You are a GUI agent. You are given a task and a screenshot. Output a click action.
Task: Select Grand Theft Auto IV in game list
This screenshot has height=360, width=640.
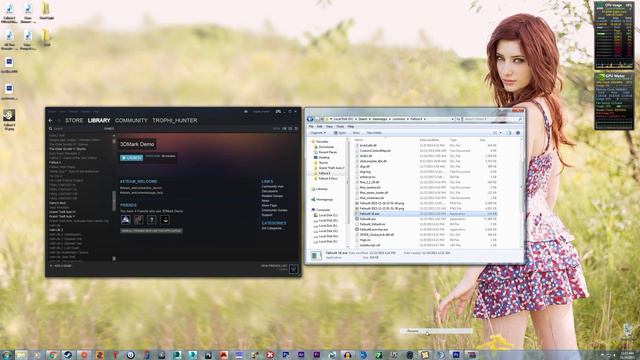62,212
